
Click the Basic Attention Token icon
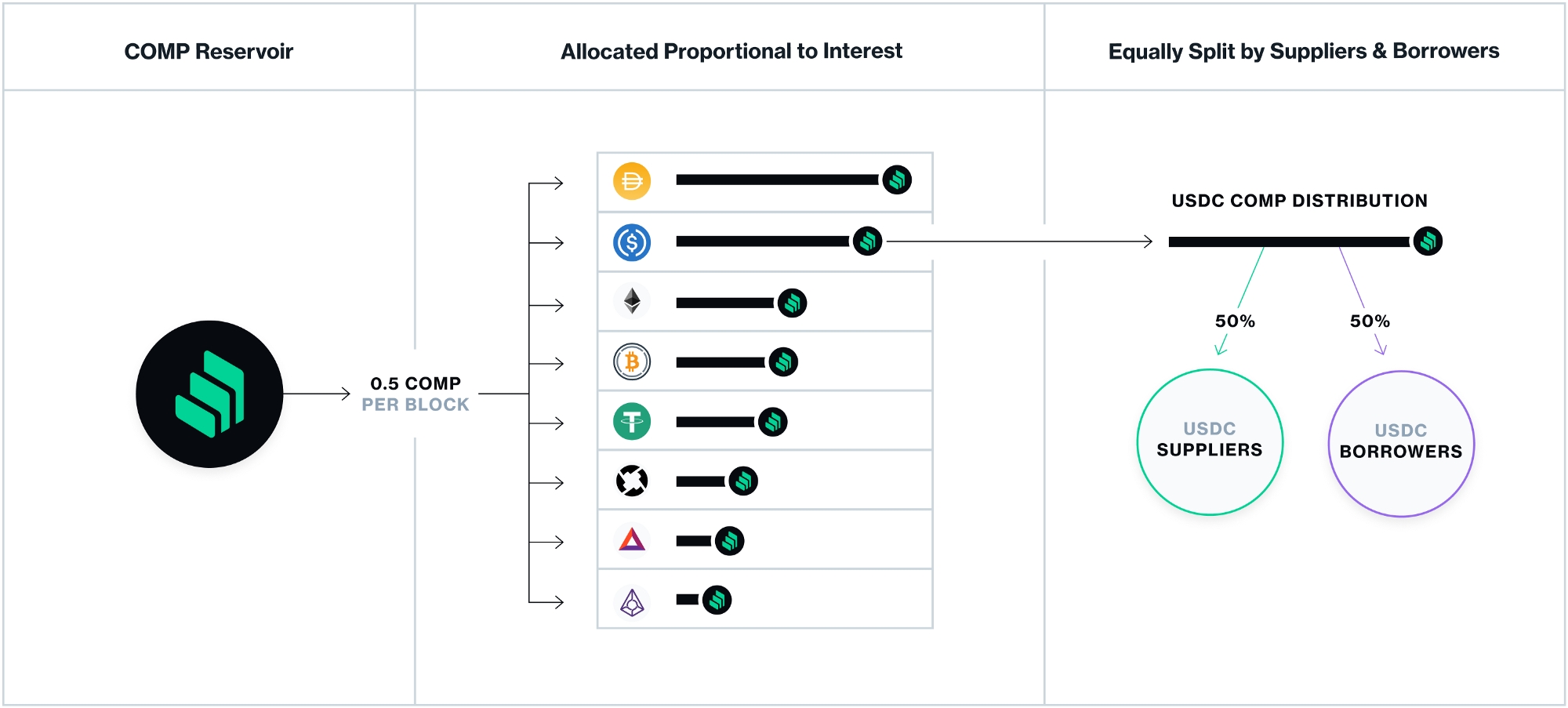click(632, 540)
